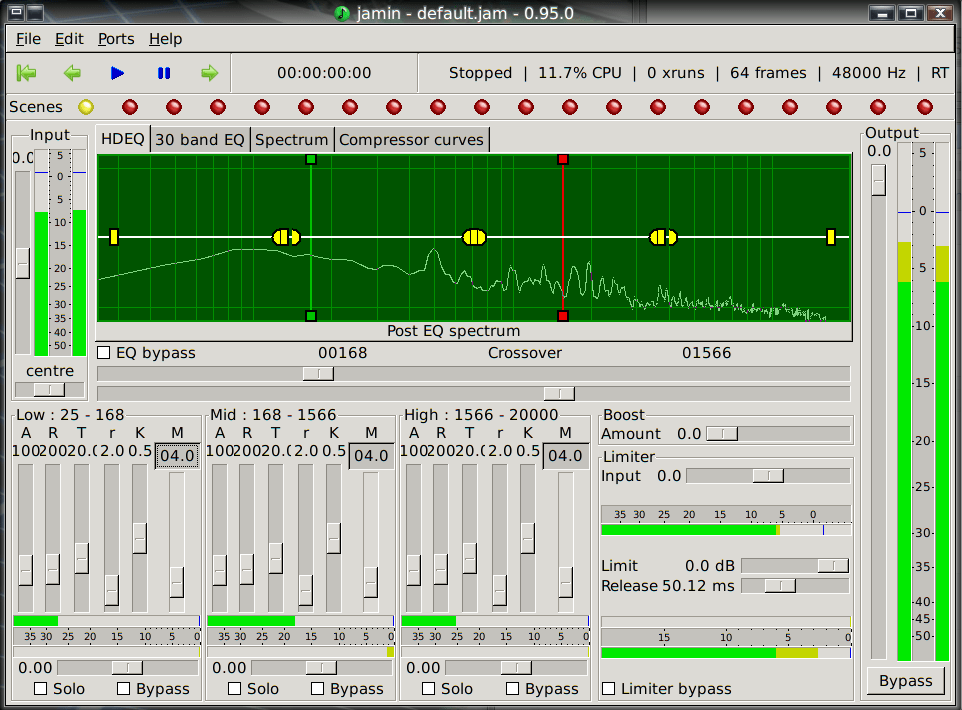Screen dimensions: 962x710
Task: Open the Ports menu
Action: click(x=115, y=39)
